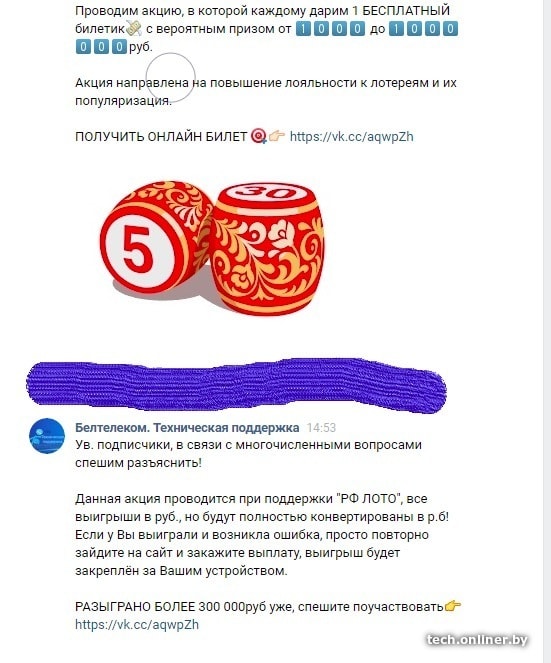Click the 14:53 message timestamp
Viewport: 551px width, 663px height.
321,428
